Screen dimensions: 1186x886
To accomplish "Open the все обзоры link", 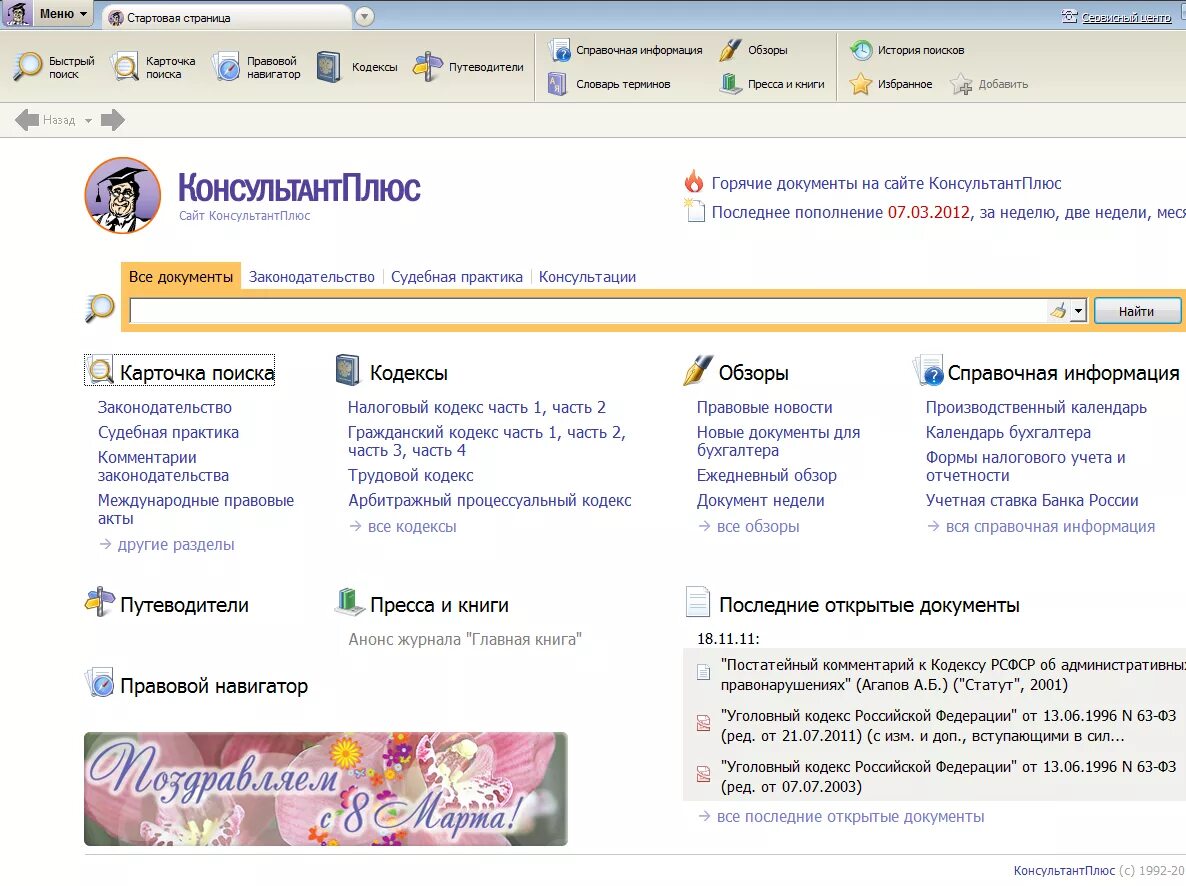I will pyautogui.click(x=758, y=526).
